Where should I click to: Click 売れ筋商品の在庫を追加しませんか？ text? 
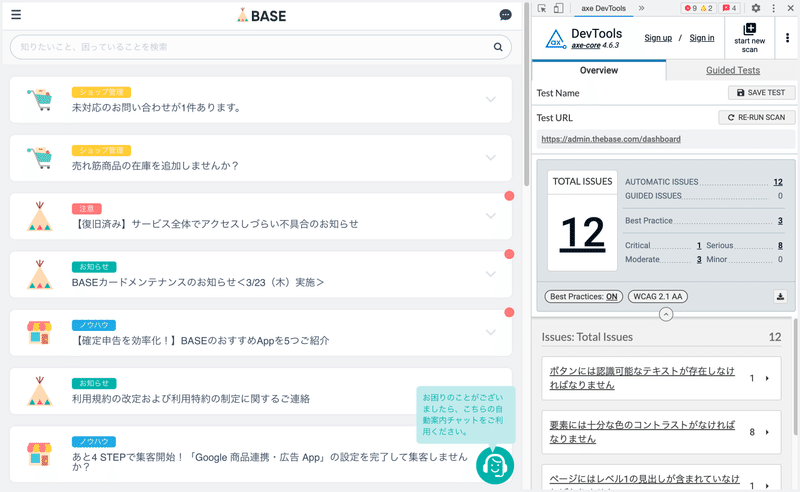155,166
